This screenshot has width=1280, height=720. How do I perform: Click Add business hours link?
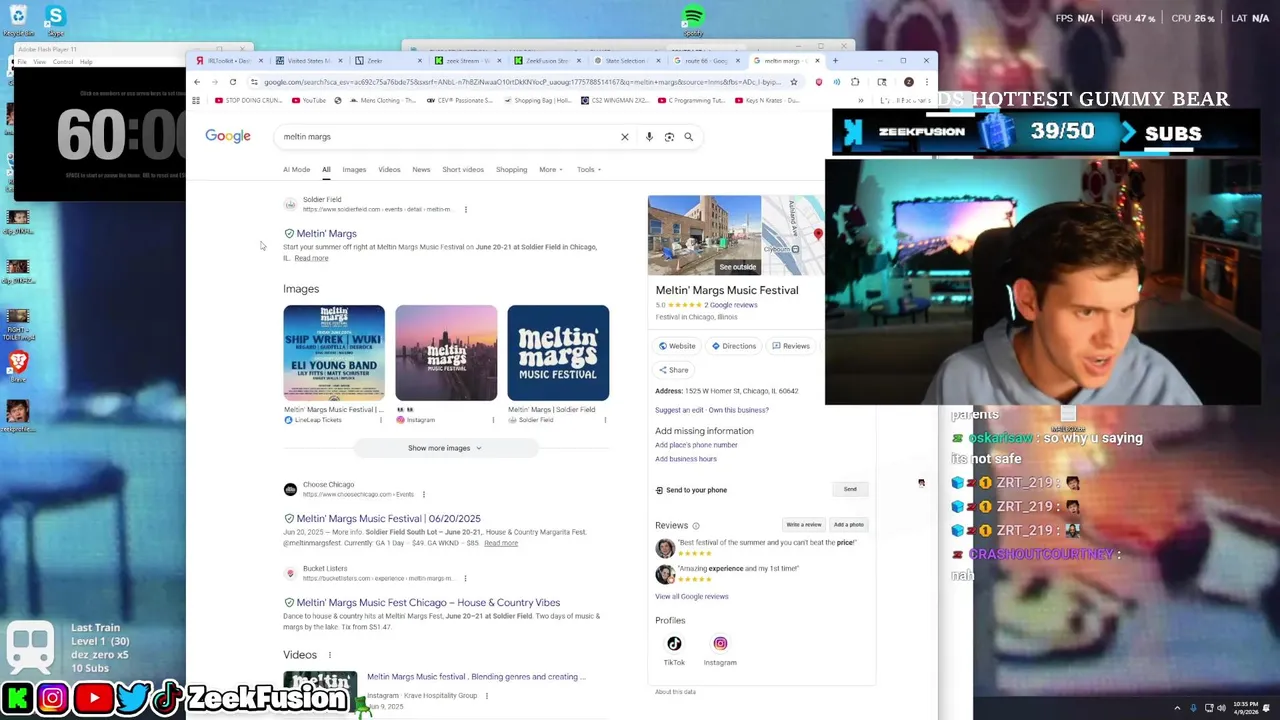pos(686,459)
